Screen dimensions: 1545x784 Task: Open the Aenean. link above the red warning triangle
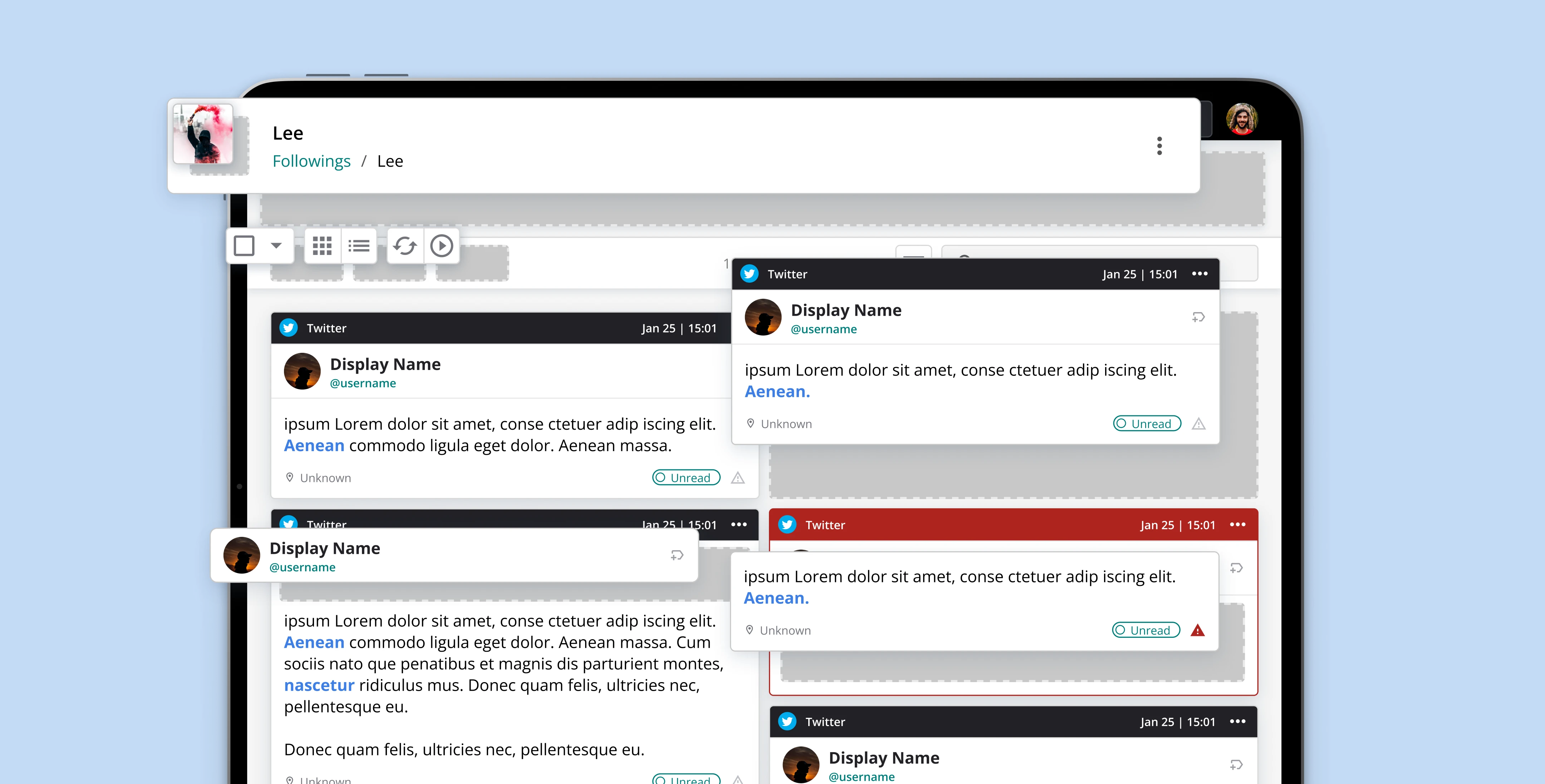(x=776, y=598)
